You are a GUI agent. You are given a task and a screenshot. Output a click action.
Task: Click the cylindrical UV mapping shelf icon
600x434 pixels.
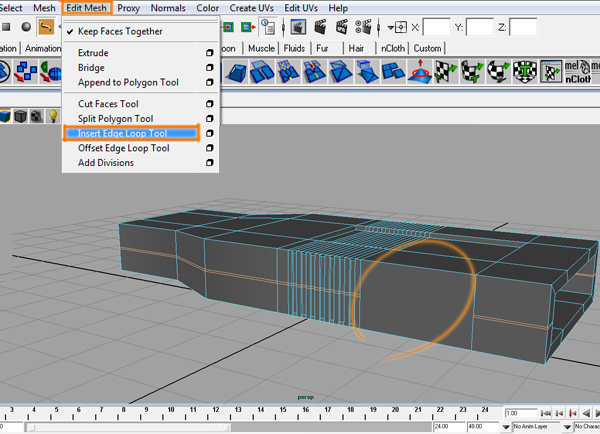472,72
